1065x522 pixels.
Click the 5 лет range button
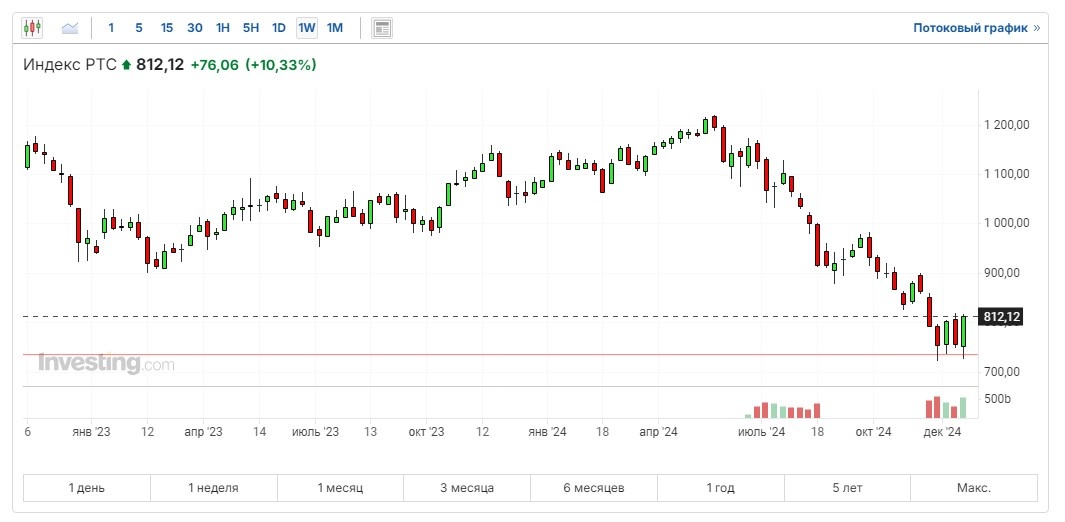point(847,488)
